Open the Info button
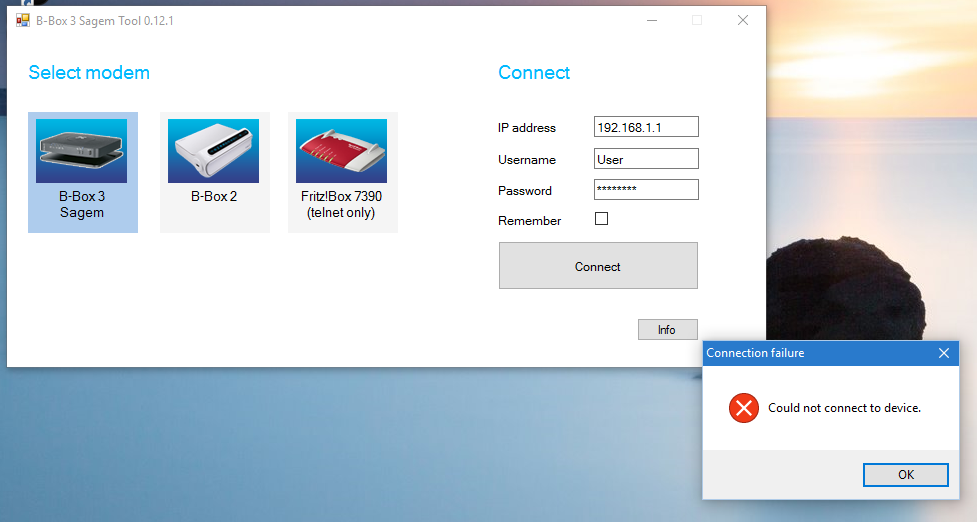This screenshot has width=977, height=522. click(667, 330)
